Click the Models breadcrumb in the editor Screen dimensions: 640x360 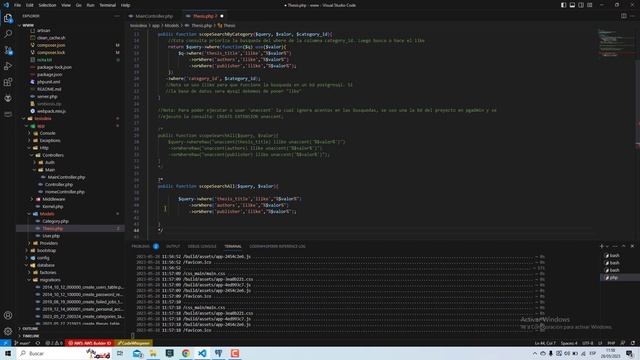[171, 25]
